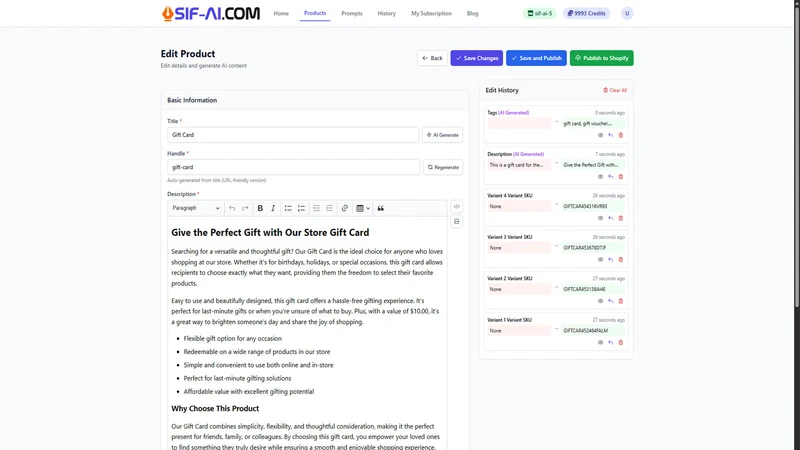Go to the Home tab
Viewport: 800px width, 450px height.
click(281, 13)
